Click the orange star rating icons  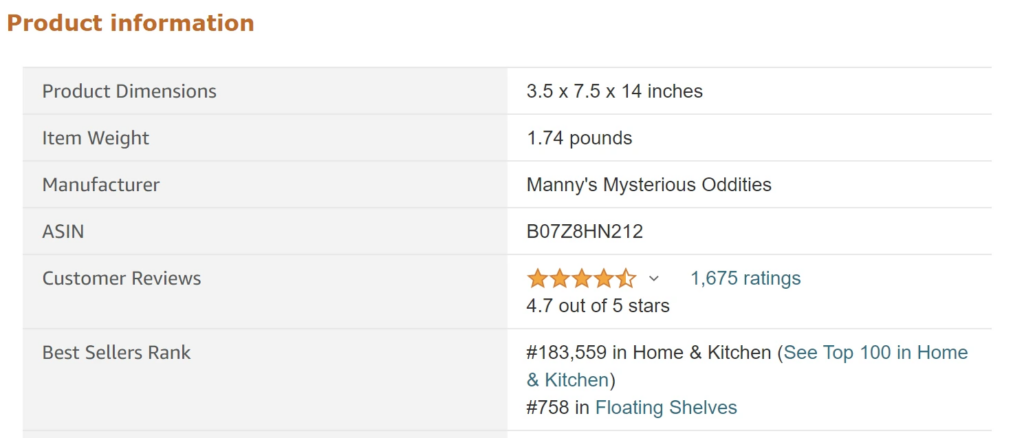click(x=581, y=278)
